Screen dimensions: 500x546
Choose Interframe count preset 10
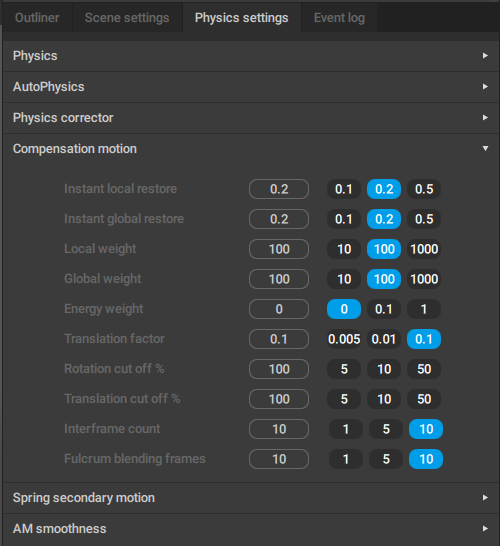(x=426, y=429)
